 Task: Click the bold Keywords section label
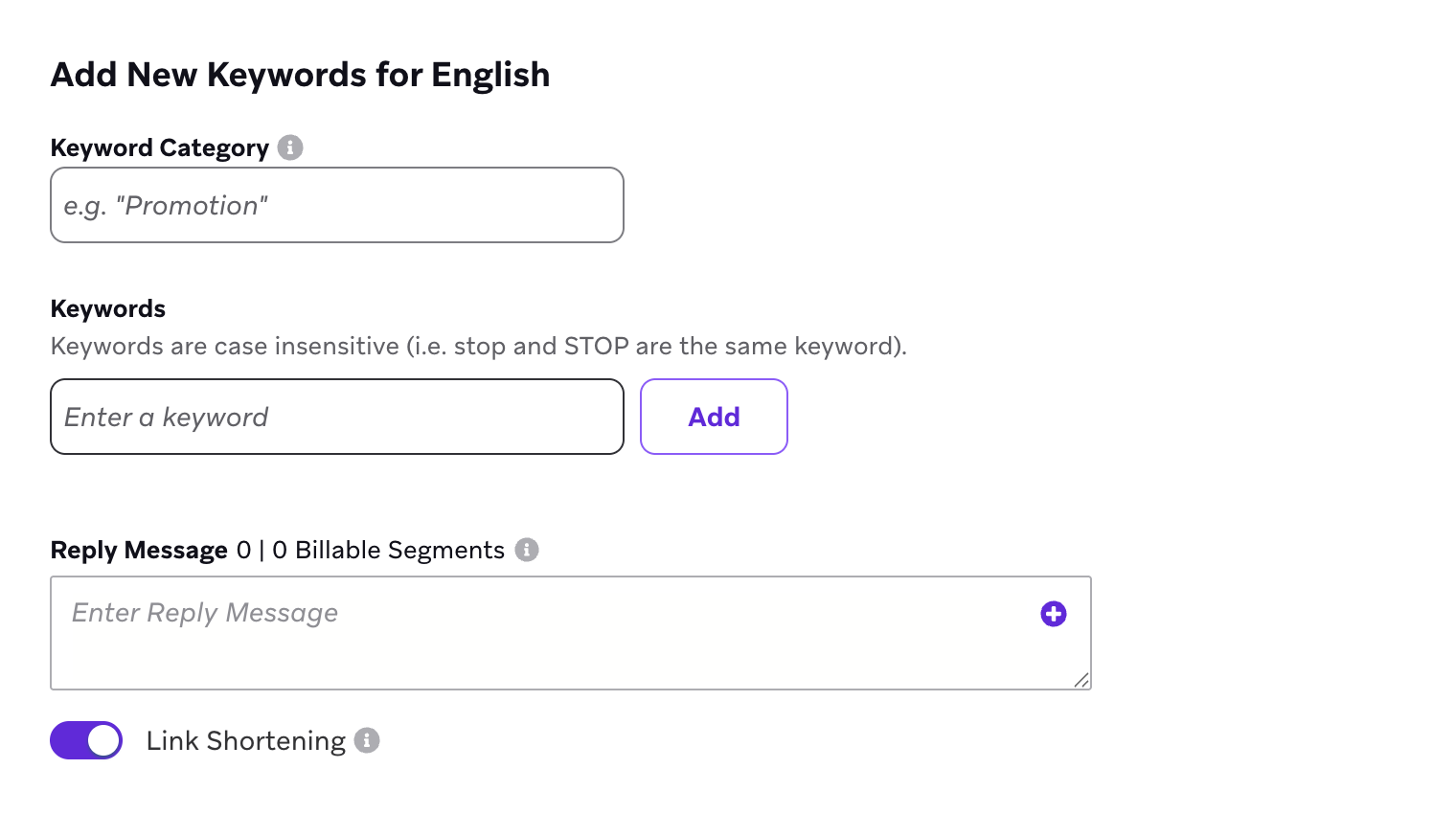click(108, 308)
